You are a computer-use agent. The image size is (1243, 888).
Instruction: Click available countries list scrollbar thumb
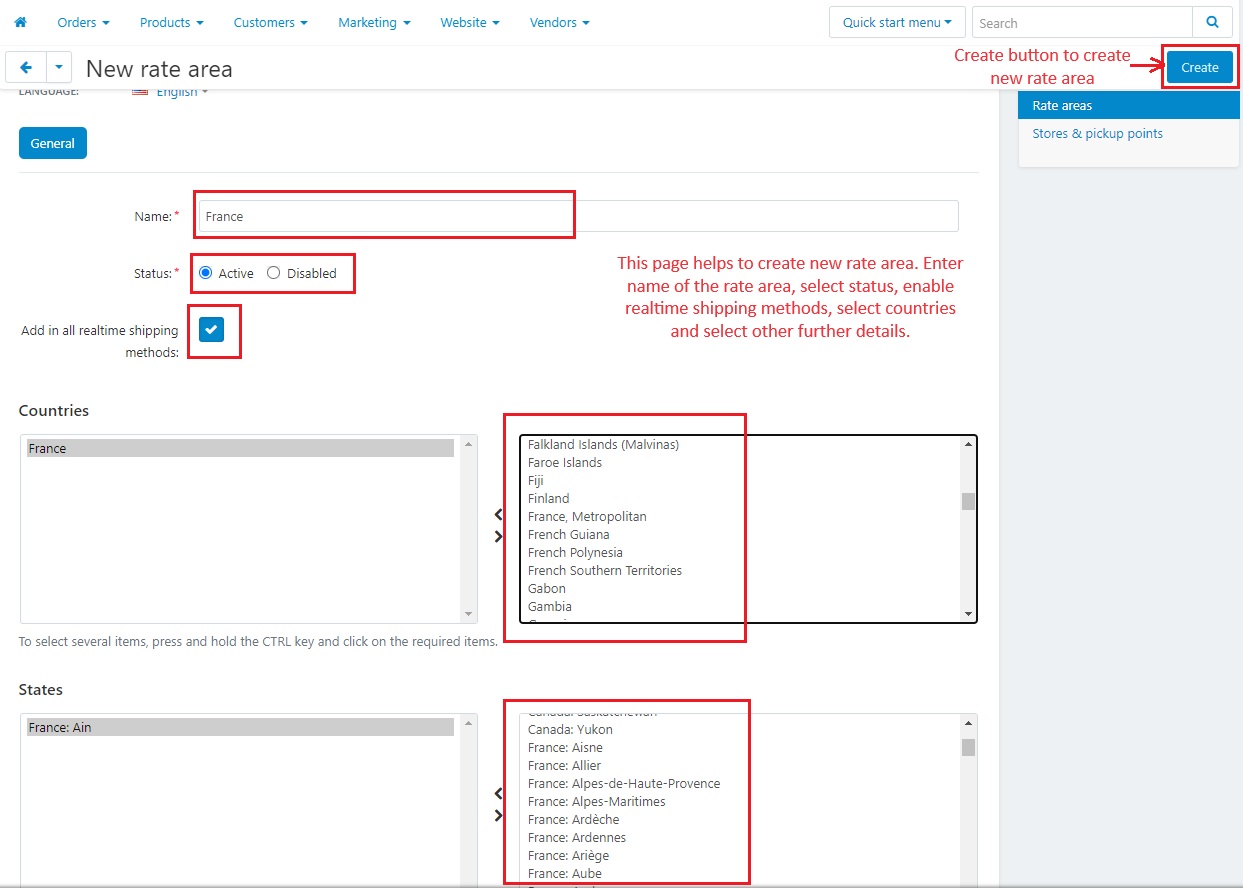click(968, 501)
